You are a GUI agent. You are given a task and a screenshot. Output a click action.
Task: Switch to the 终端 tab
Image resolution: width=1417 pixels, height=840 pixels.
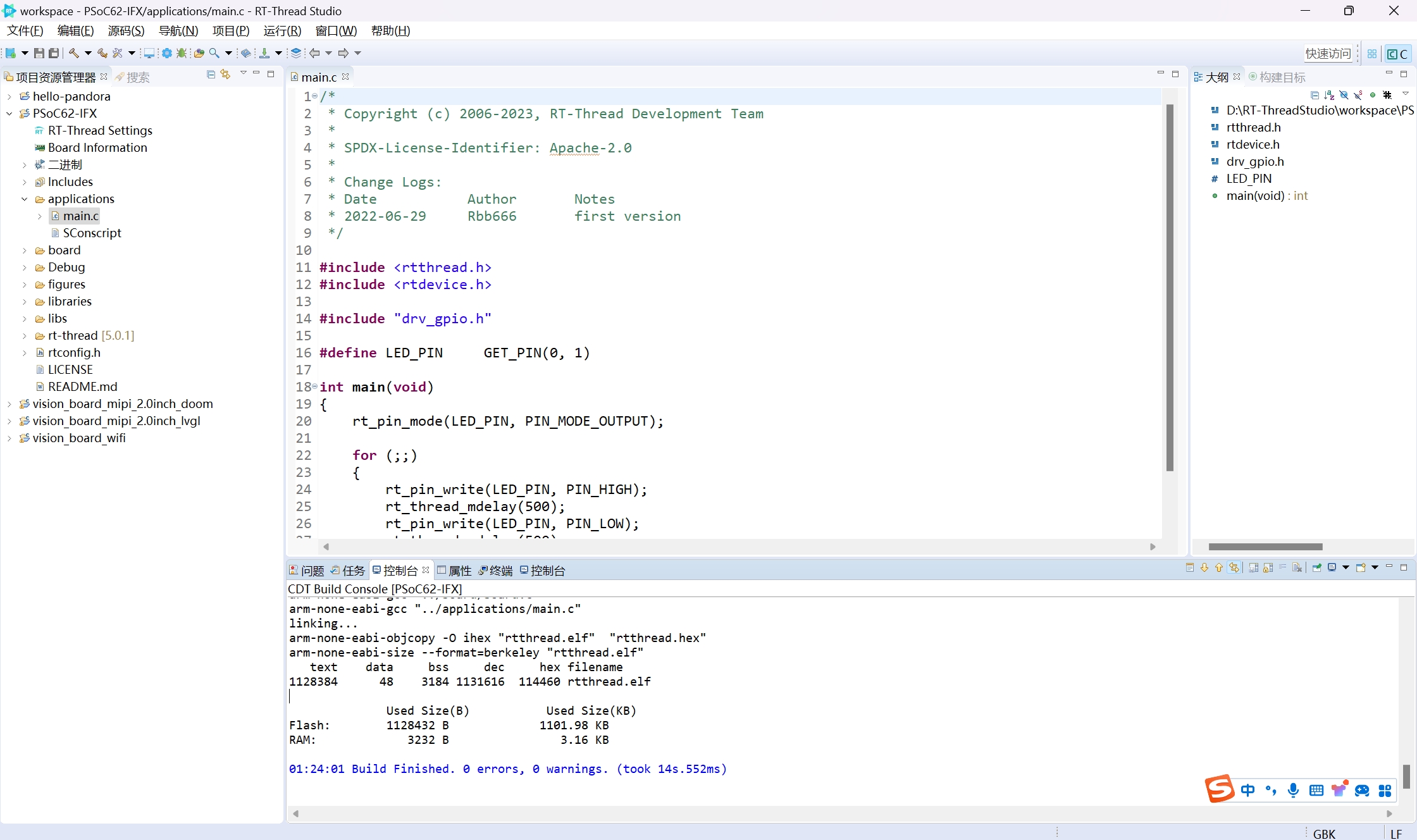495,571
